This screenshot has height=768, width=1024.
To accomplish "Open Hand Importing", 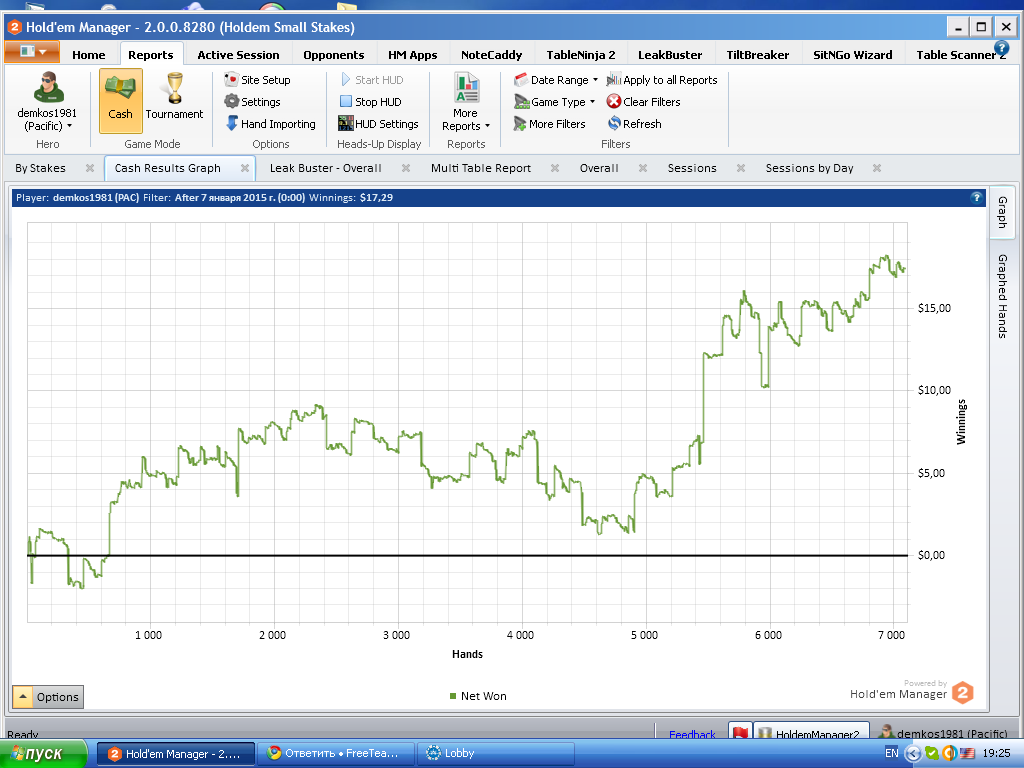I will 270,124.
